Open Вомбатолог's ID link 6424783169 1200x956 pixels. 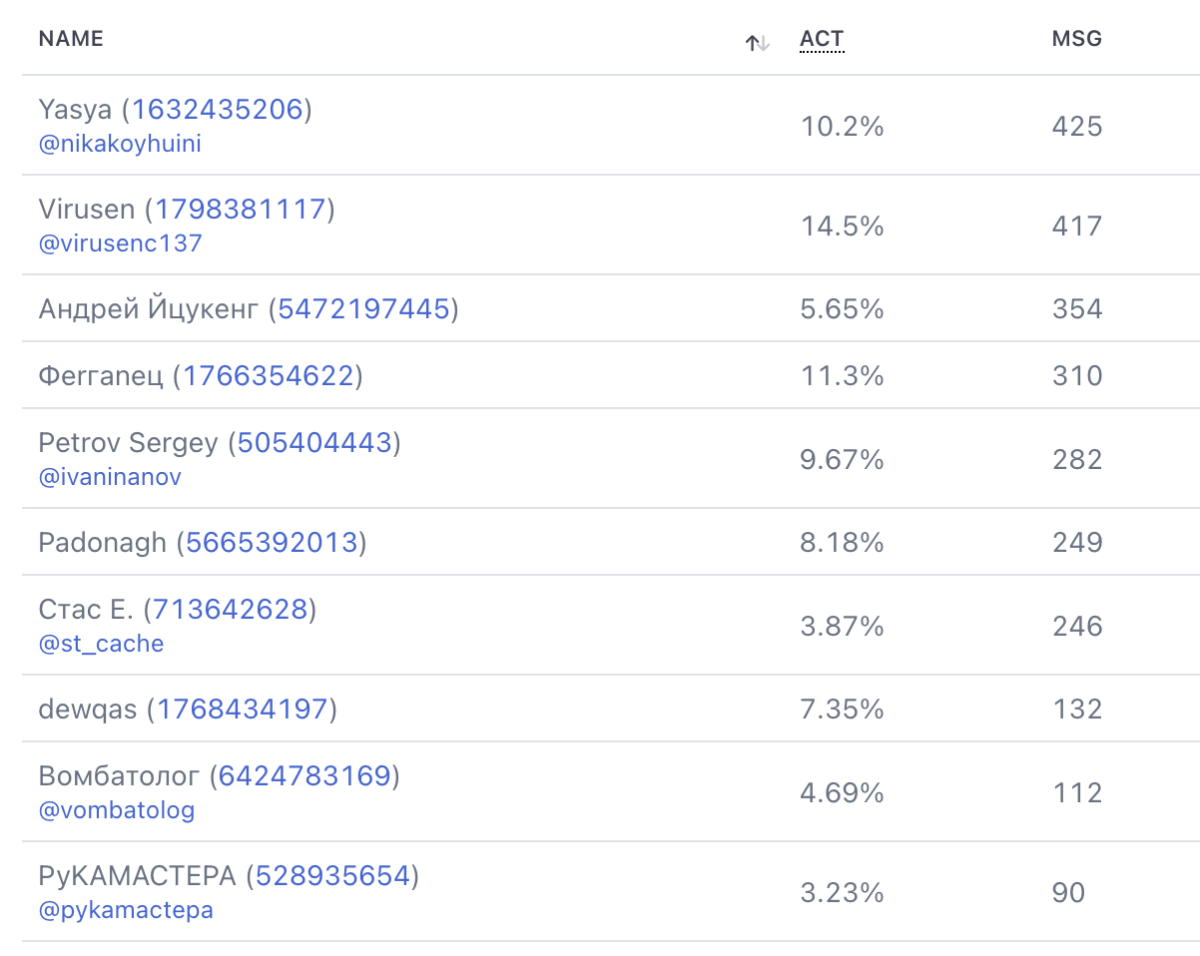(305, 776)
